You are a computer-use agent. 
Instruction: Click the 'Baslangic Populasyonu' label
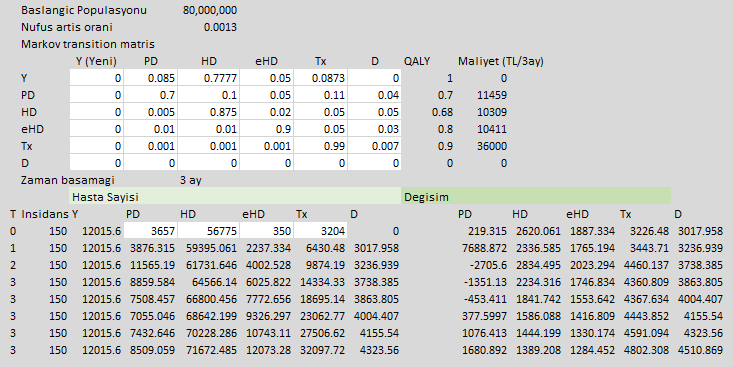point(84,10)
